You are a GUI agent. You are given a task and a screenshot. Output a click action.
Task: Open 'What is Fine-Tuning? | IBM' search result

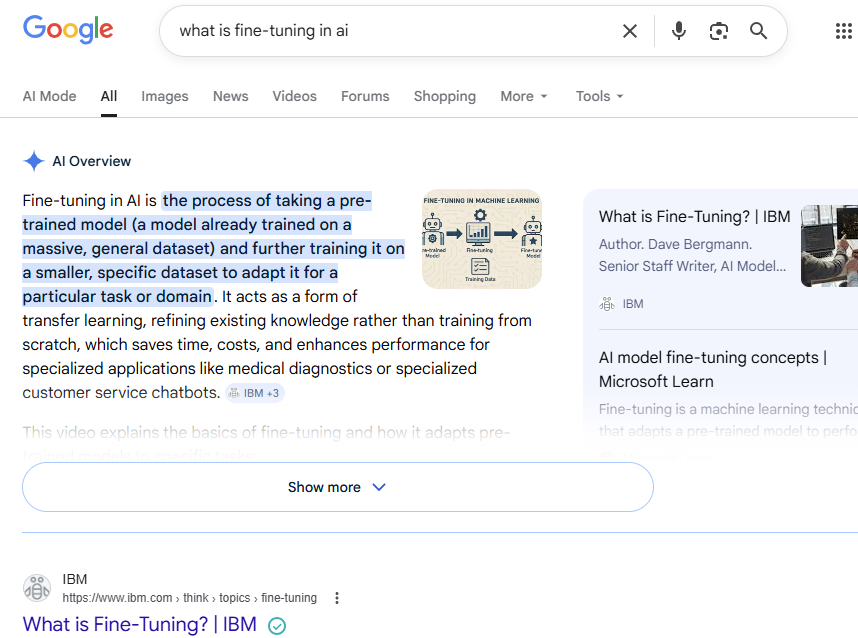pos(140,624)
